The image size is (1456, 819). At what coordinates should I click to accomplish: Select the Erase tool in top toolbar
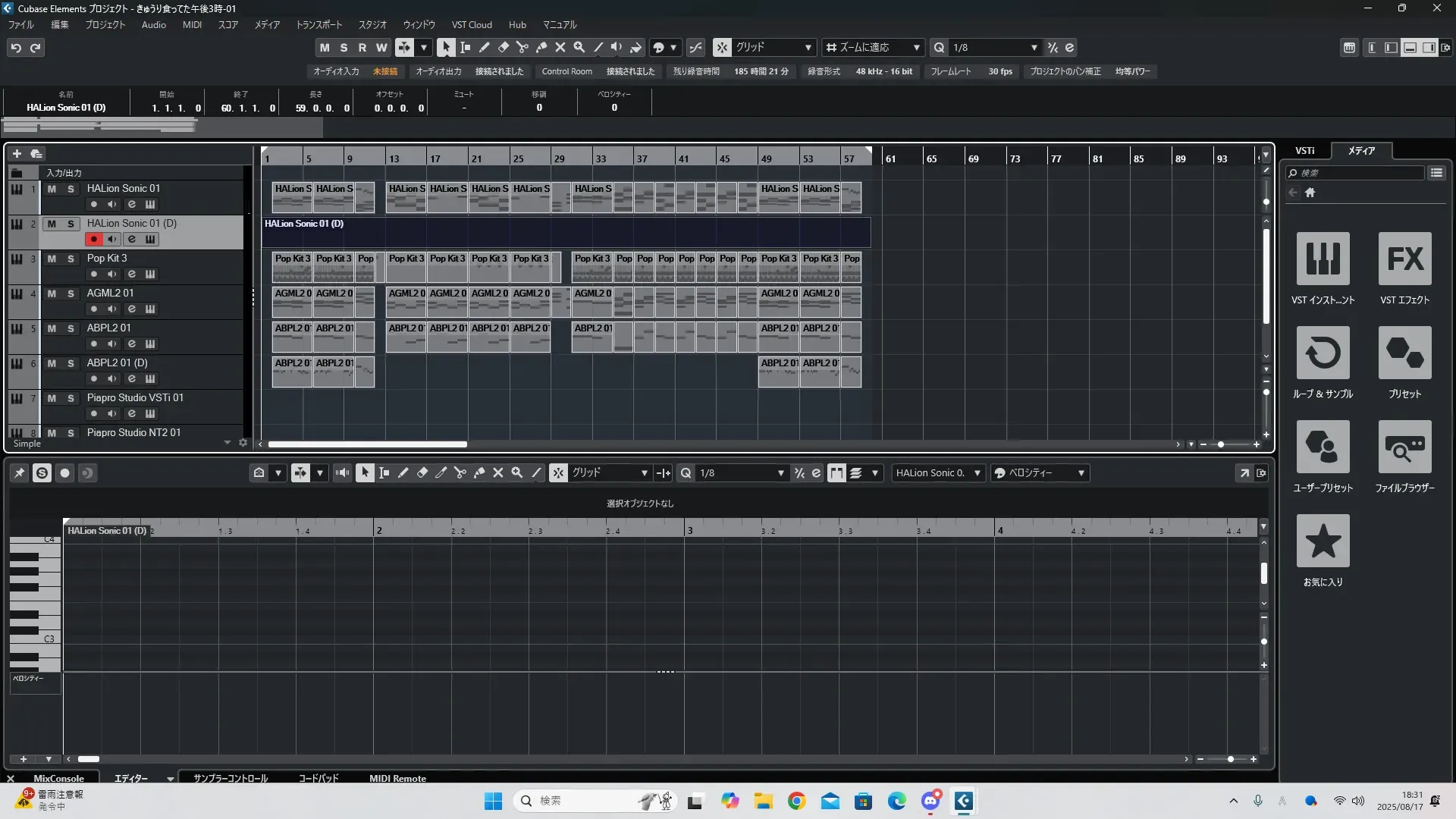pyautogui.click(x=504, y=47)
